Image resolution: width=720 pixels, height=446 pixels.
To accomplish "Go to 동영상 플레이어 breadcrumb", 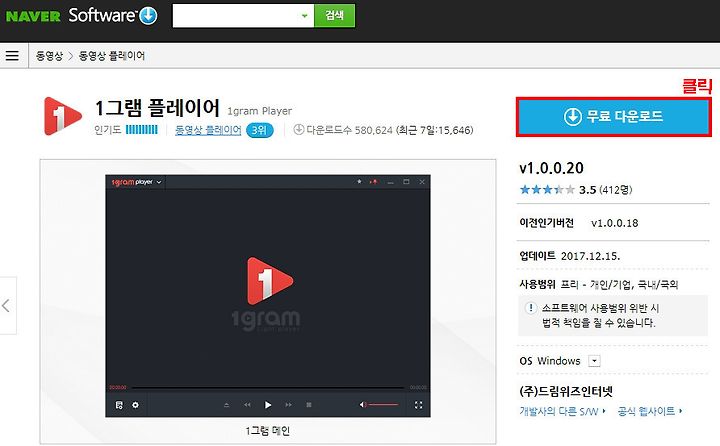I will click(112, 56).
